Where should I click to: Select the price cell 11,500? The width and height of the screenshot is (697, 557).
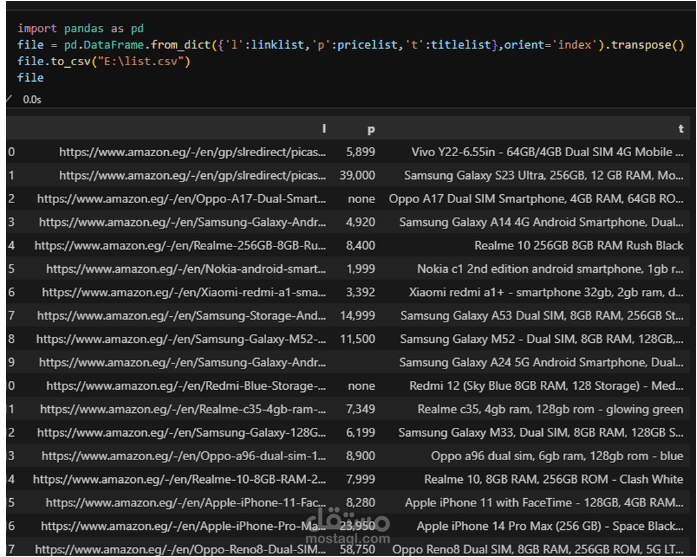pos(357,339)
